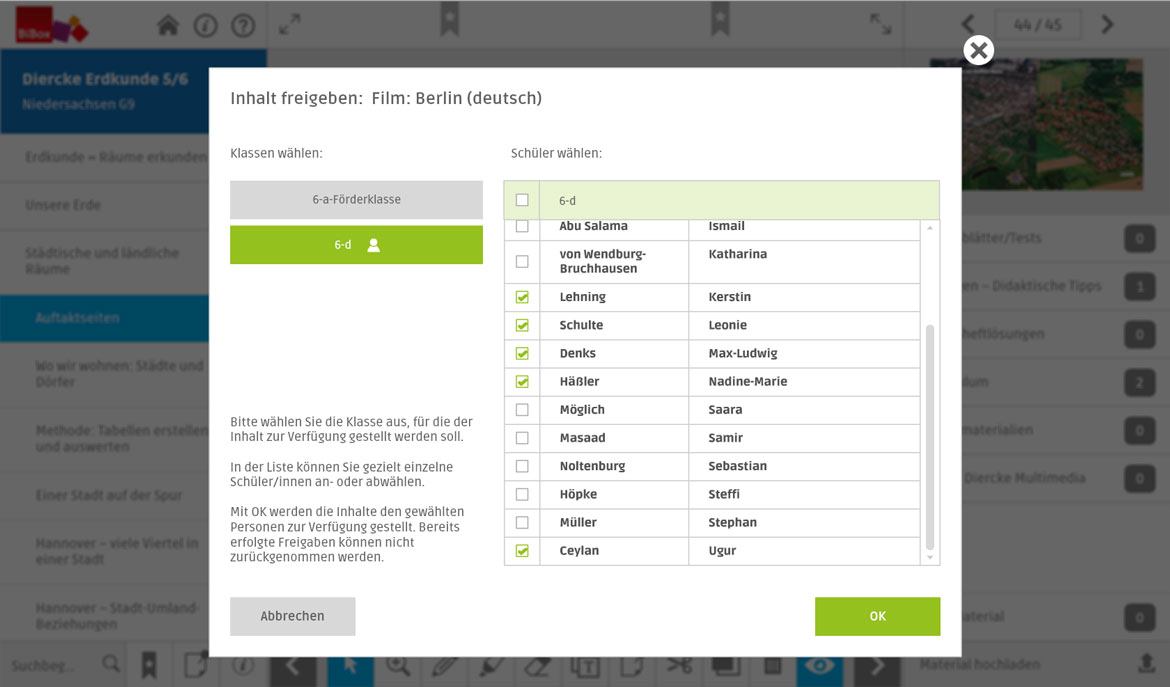Click the search magnifier icon
The width and height of the screenshot is (1170, 687).
111,664
